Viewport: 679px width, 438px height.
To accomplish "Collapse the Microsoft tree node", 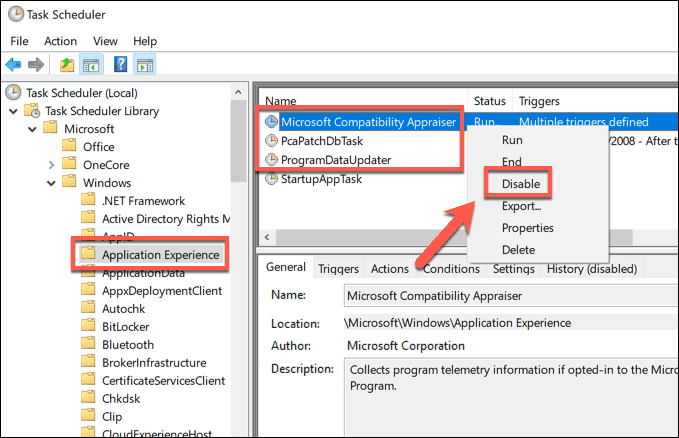I will (32, 129).
